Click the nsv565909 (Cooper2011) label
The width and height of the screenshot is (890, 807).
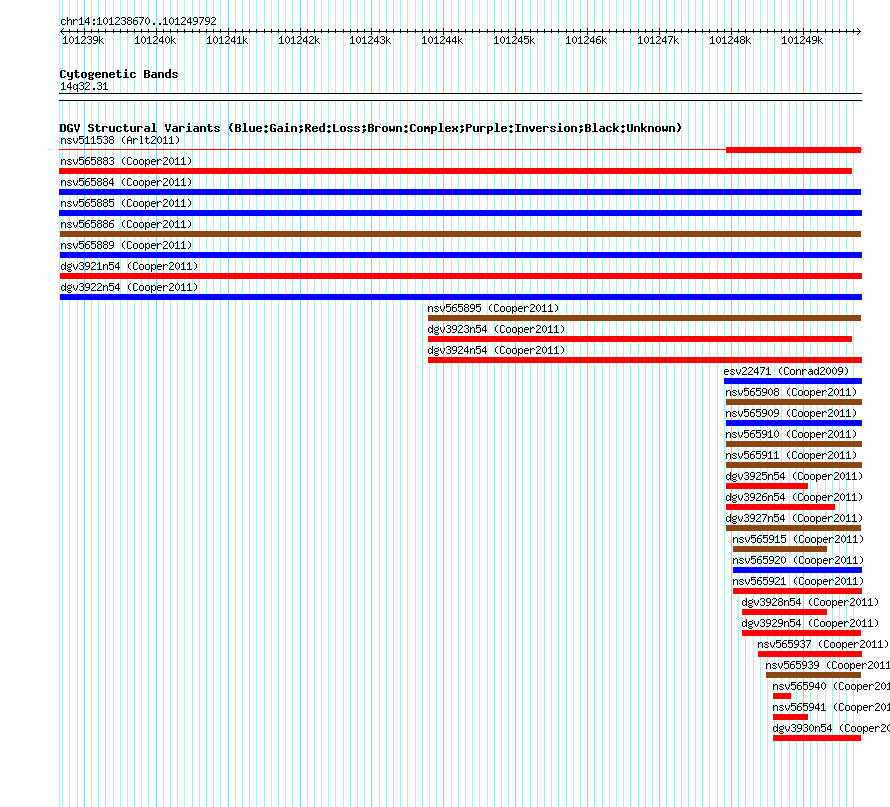[791, 413]
